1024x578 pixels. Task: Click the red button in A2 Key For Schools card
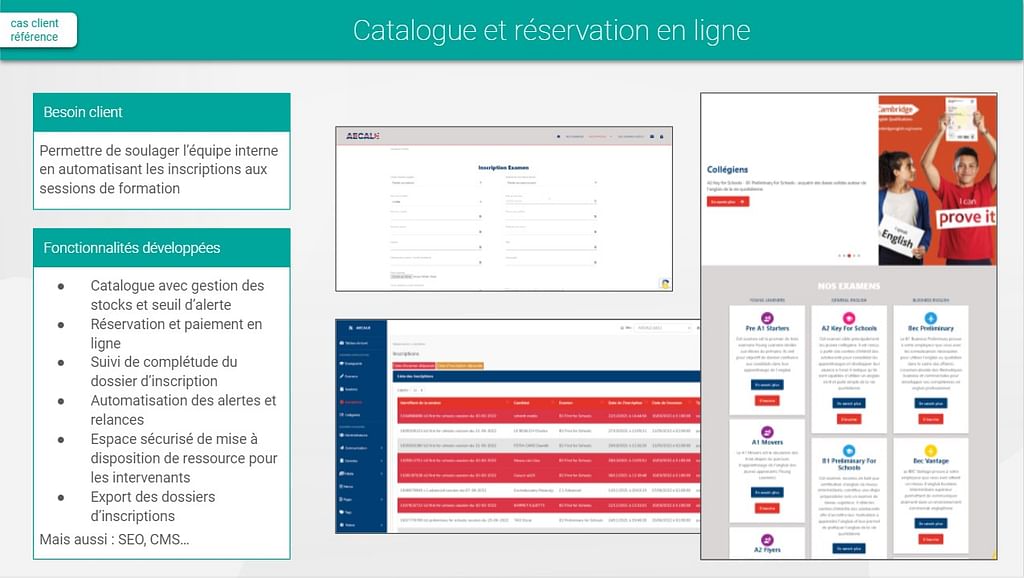pos(848,419)
